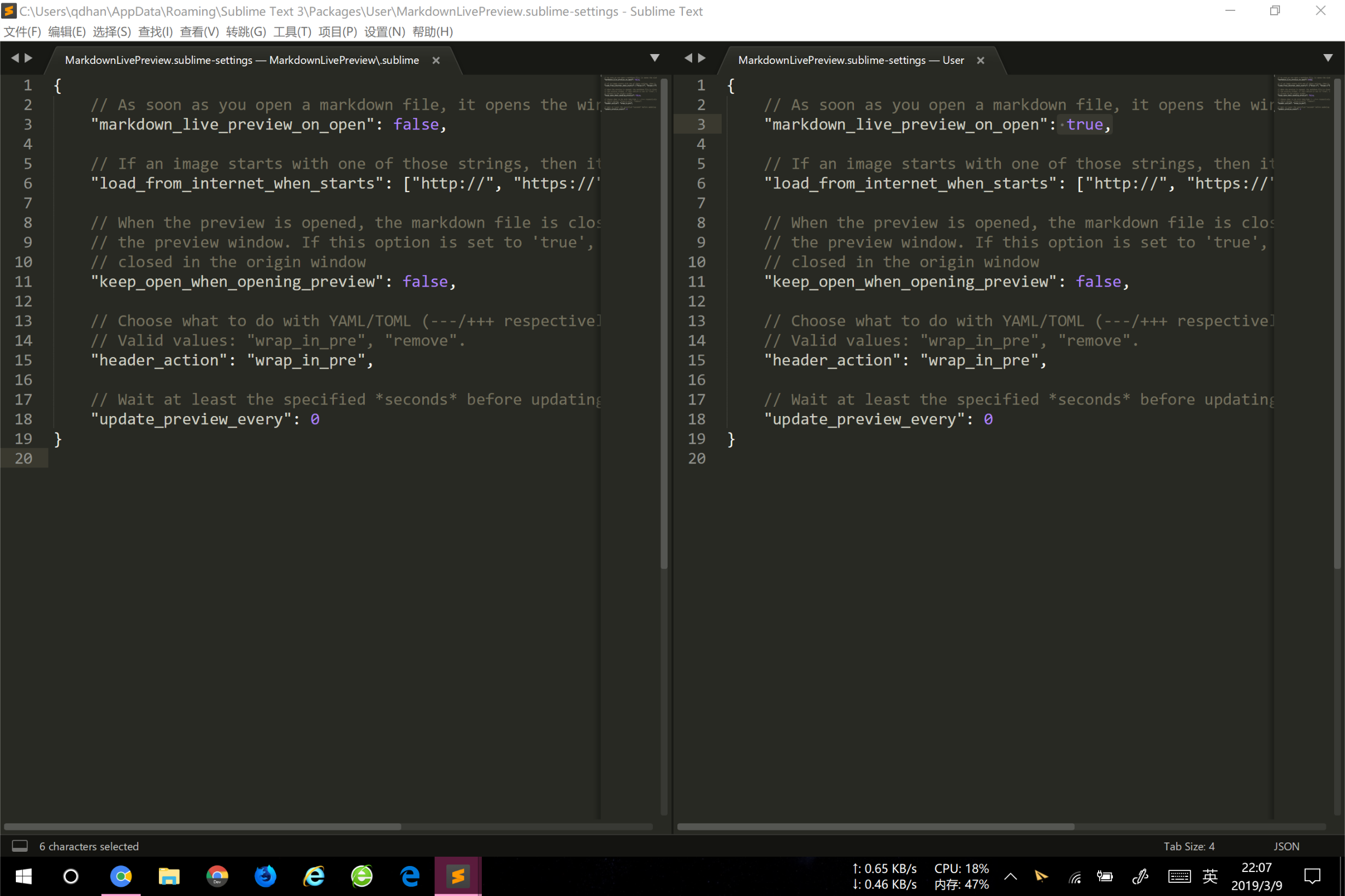
Task: Open right pane tab list dropdown
Action: (x=1329, y=58)
